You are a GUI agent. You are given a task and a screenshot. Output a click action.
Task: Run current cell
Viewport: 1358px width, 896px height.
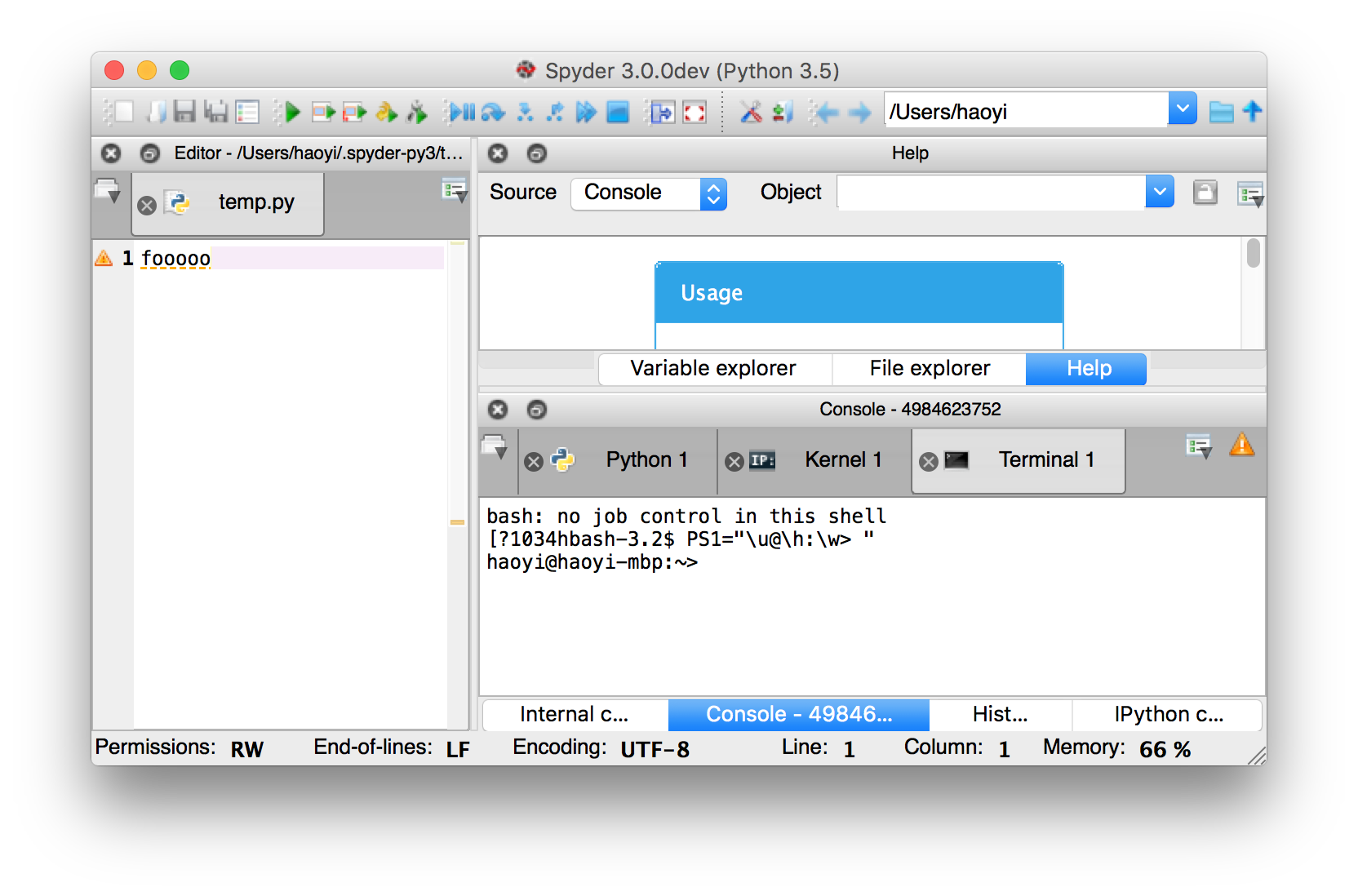coord(323,112)
